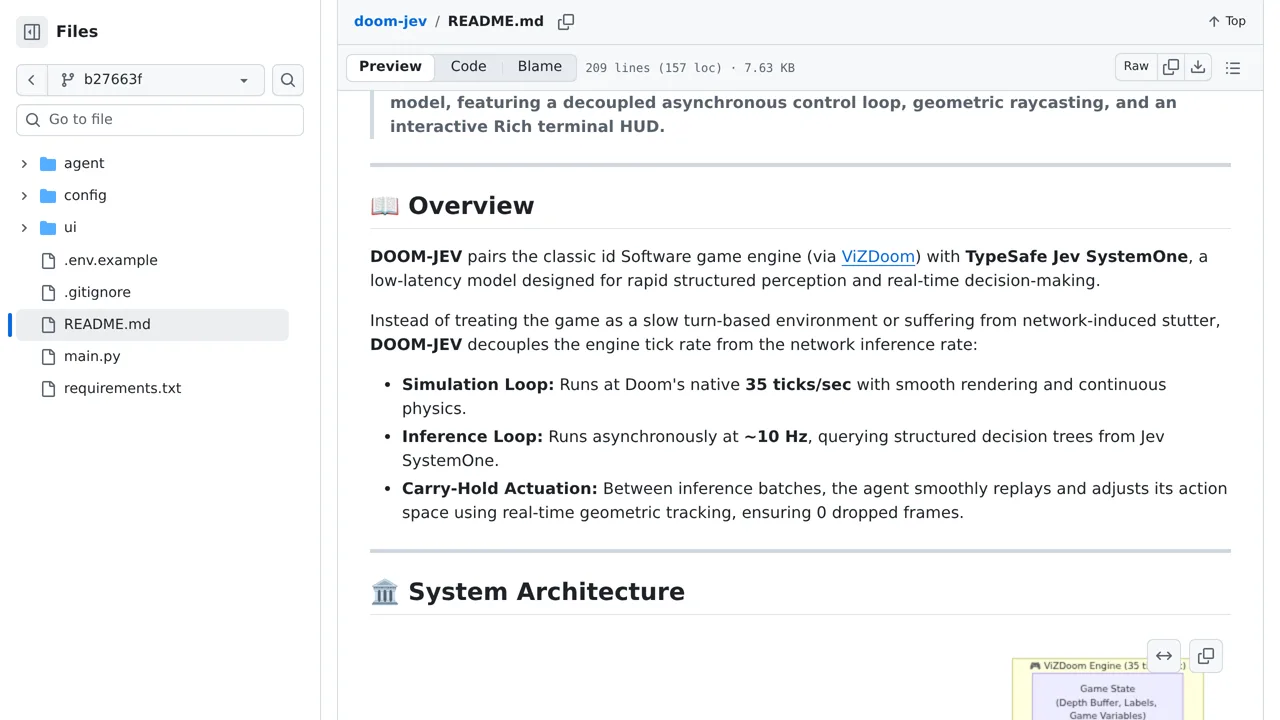Viewport: 1280px width, 720px height.
Task: Go back using the left arrow button
Action: click(32, 80)
